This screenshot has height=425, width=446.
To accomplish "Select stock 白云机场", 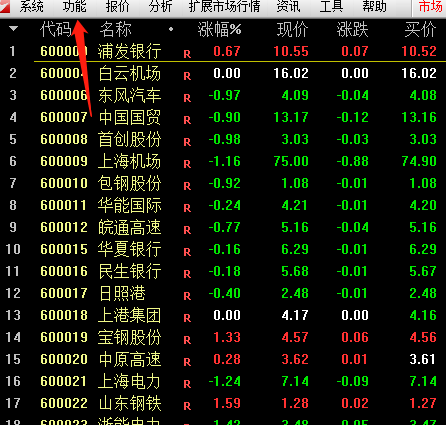I will 130,73.
